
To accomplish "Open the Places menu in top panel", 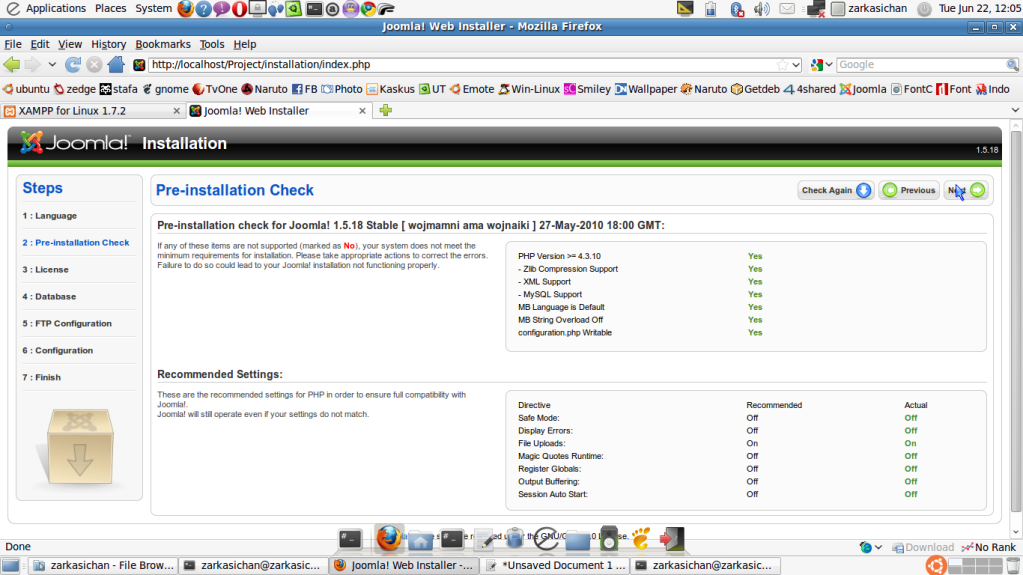I will pos(110,8).
